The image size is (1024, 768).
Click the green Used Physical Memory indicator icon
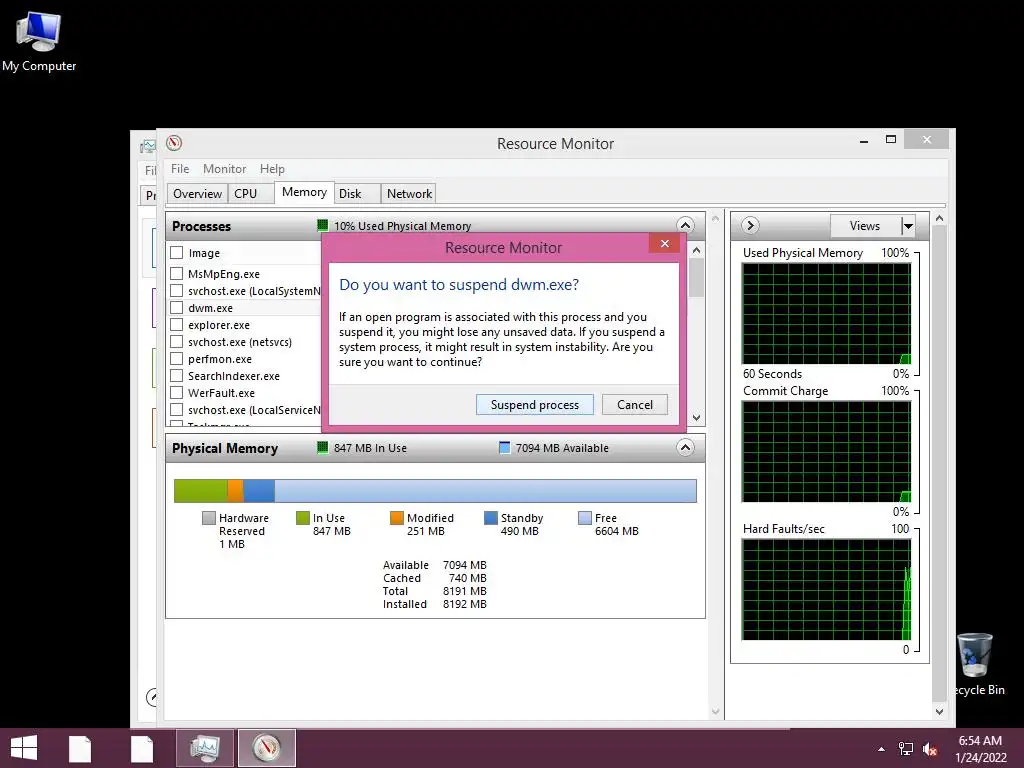click(x=322, y=225)
